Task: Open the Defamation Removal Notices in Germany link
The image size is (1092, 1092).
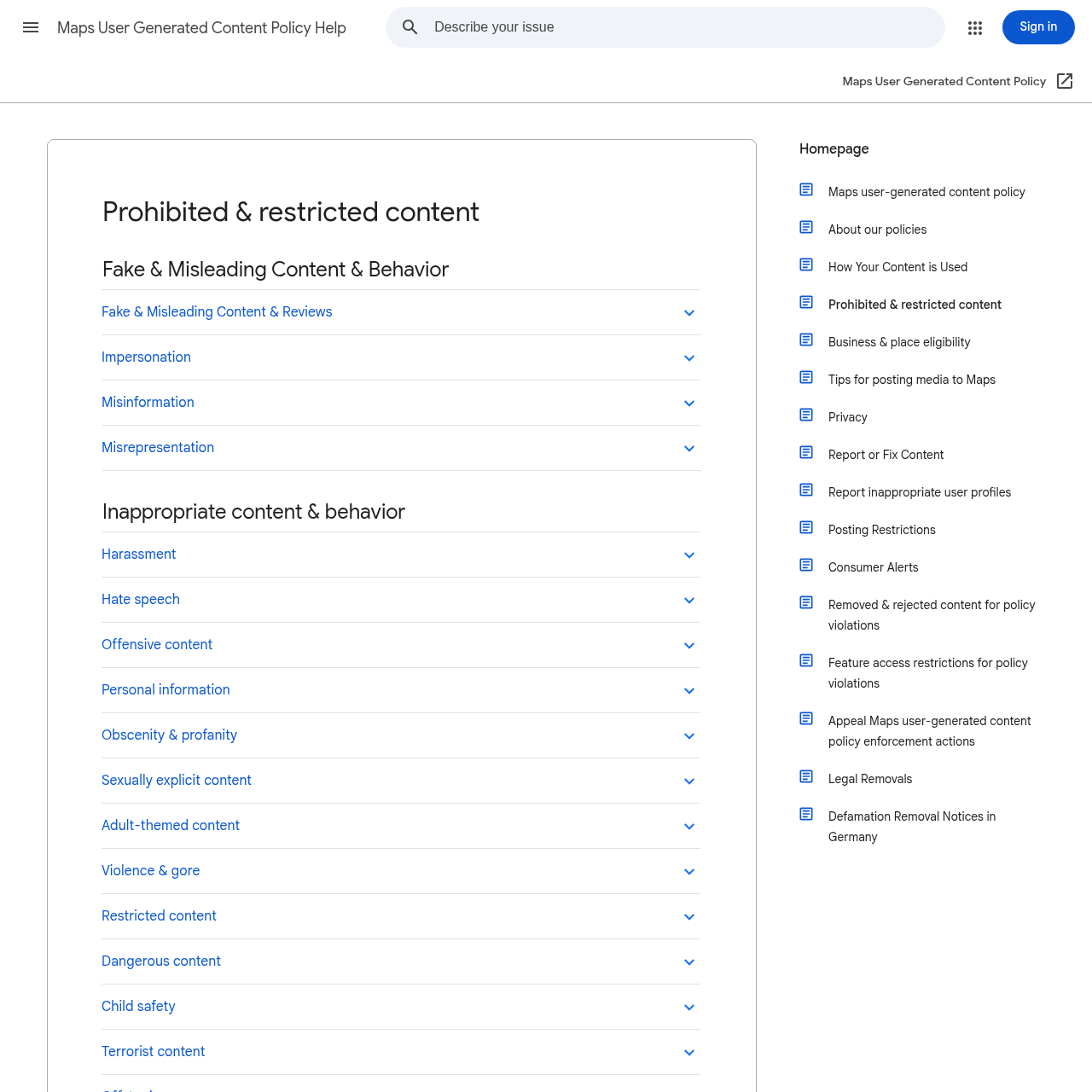Action: tap(911, 826)
